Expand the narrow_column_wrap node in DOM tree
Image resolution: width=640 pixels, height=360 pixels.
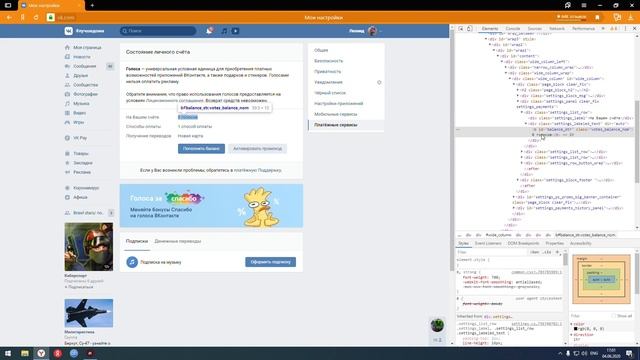point(506,67)
